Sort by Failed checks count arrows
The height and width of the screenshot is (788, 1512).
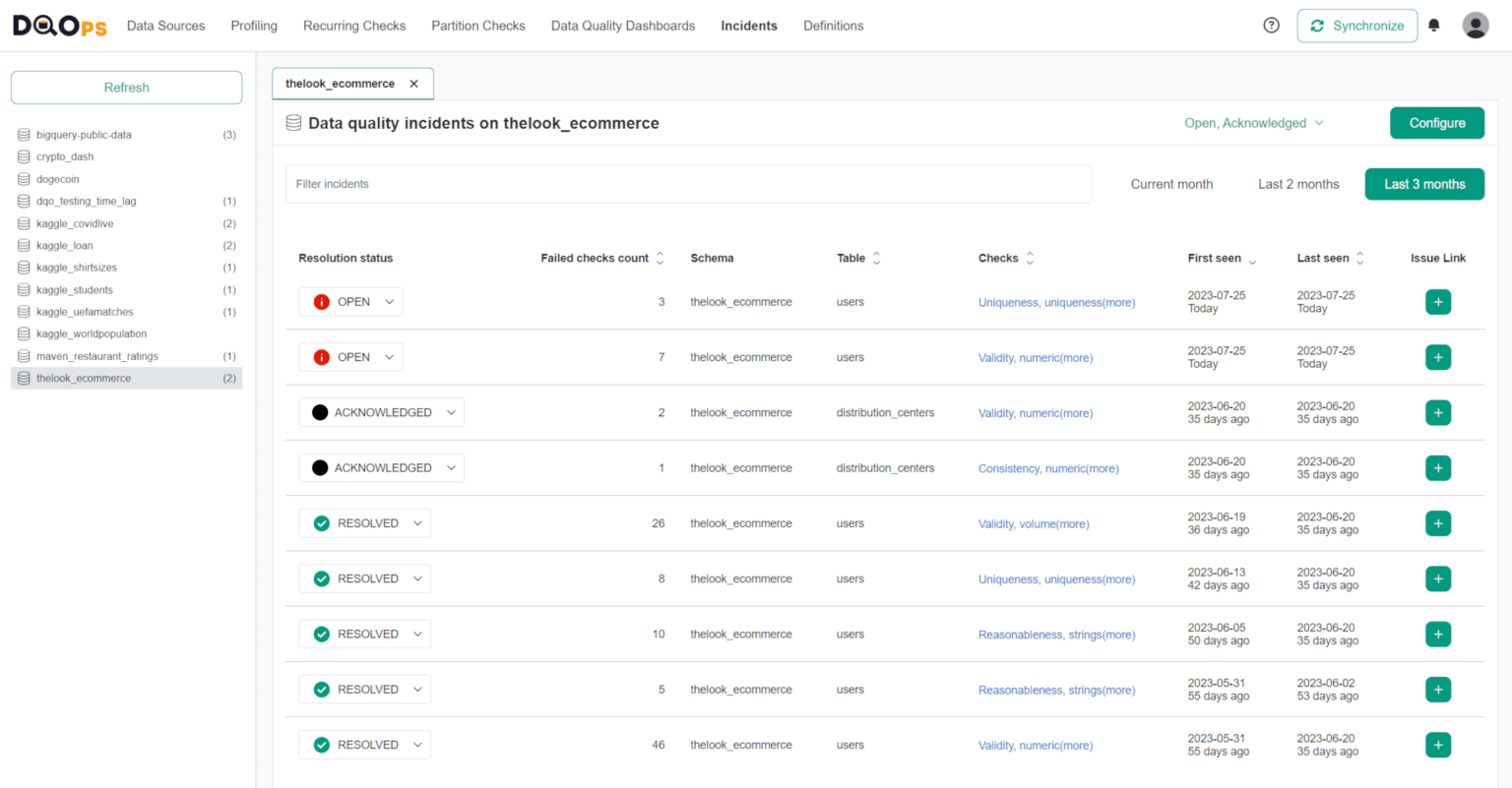click(x=661, y=258)
